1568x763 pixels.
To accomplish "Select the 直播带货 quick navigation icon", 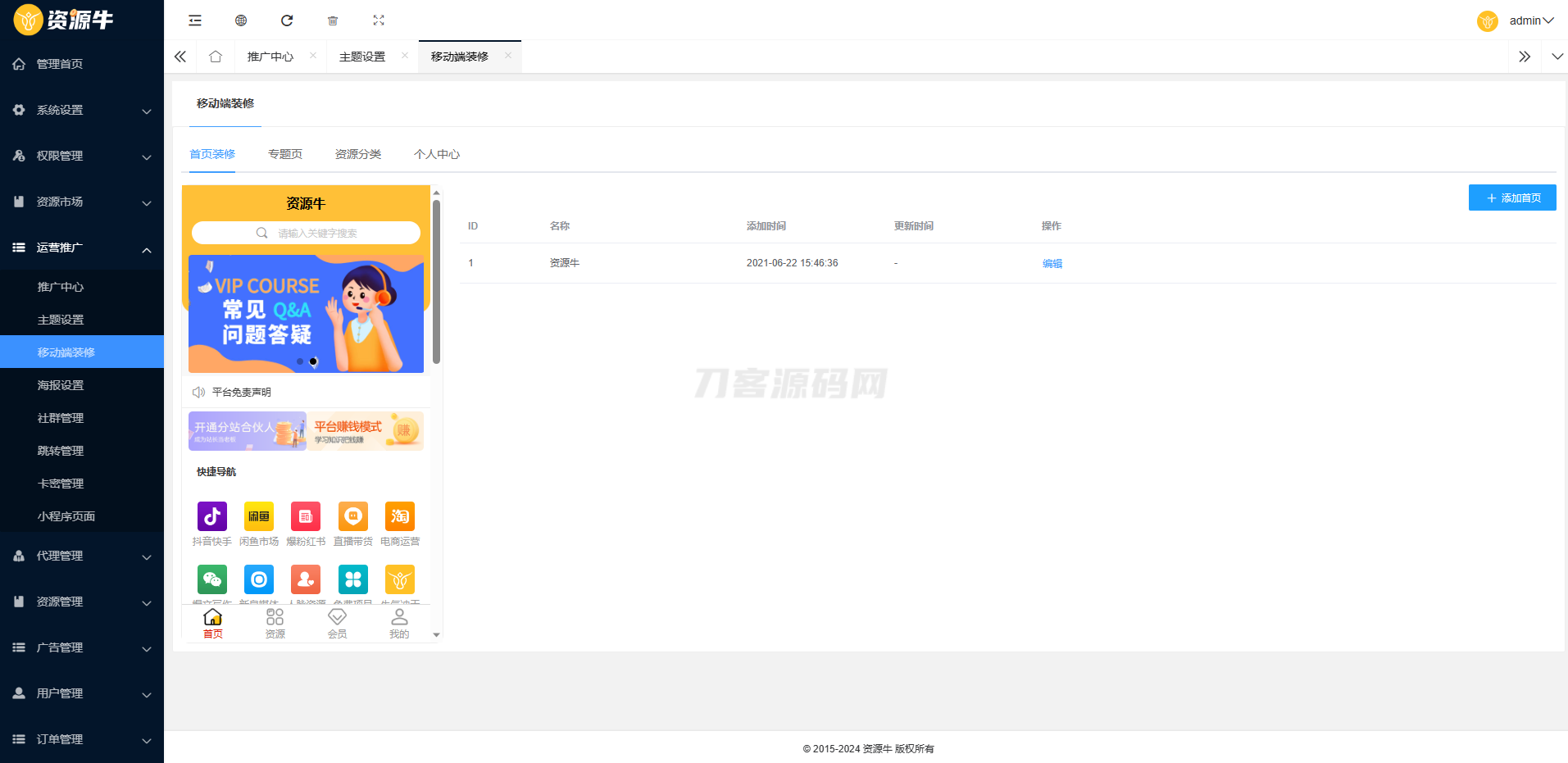I will point(352,516).
